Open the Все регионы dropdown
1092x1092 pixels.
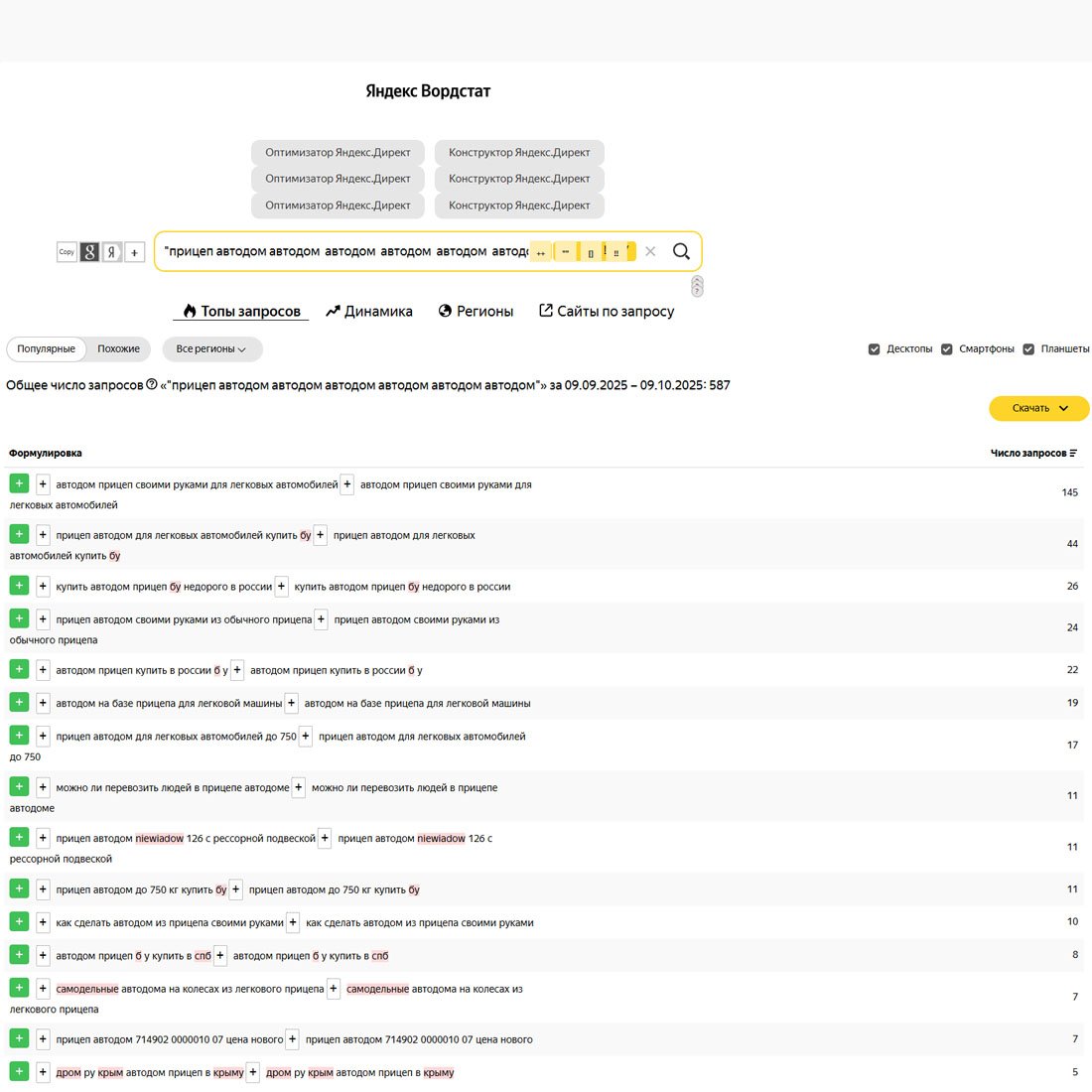click(x=211, y=349)
